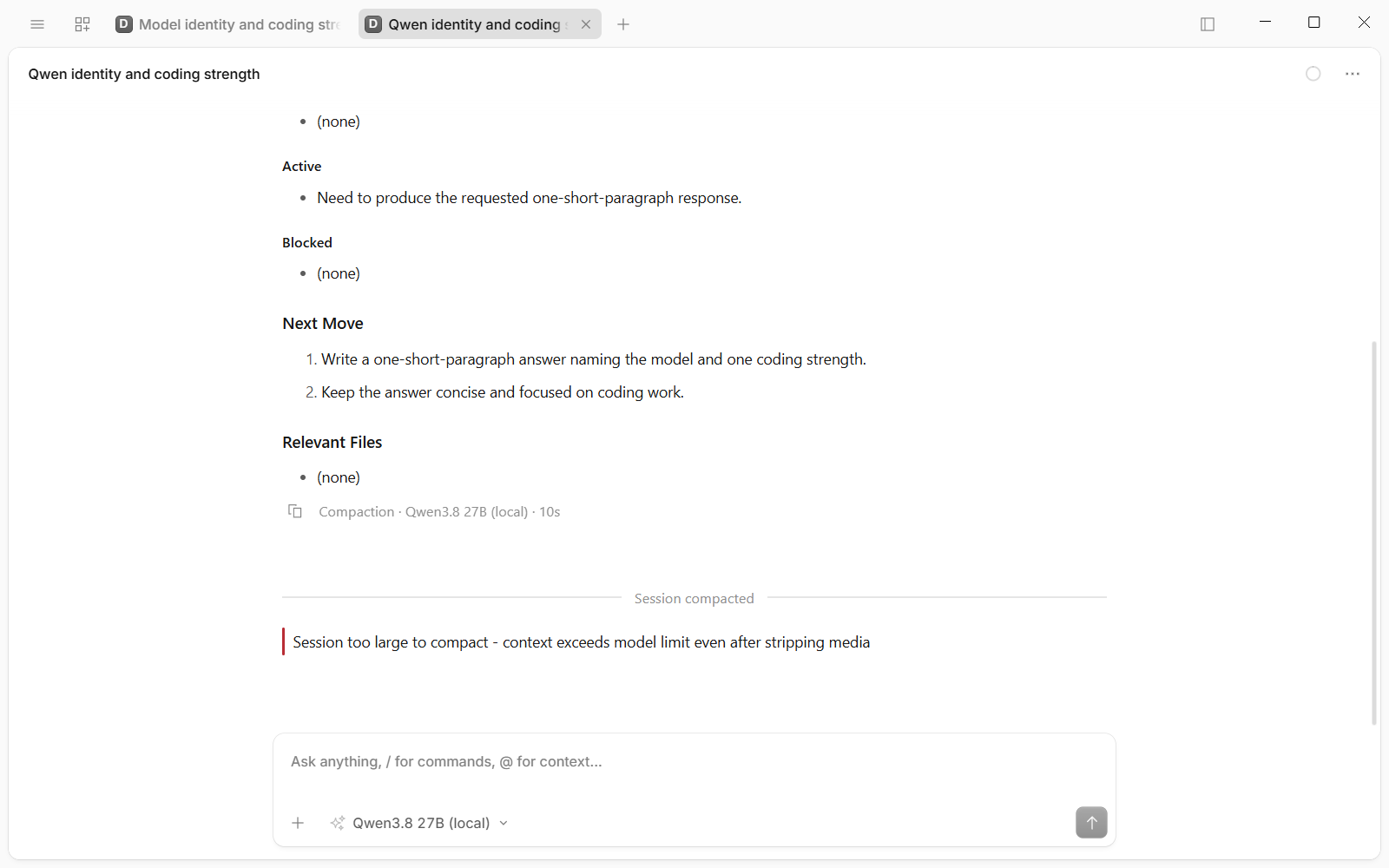Close the Qwen identity and coding tab

click(x=586, y=24)
